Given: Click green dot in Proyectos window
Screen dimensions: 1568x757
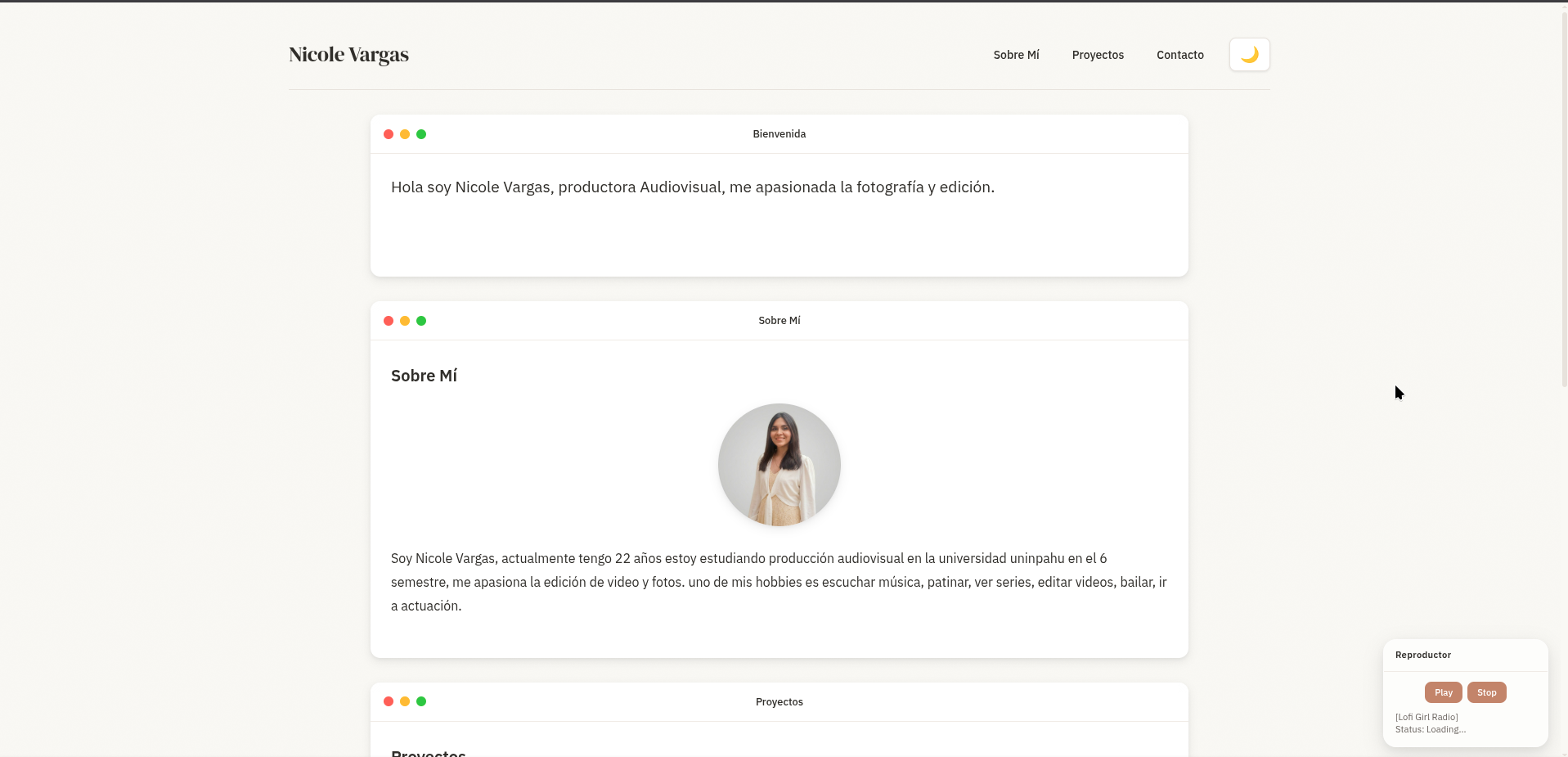Looking at the screenshot, I should [x=421, y=701].
